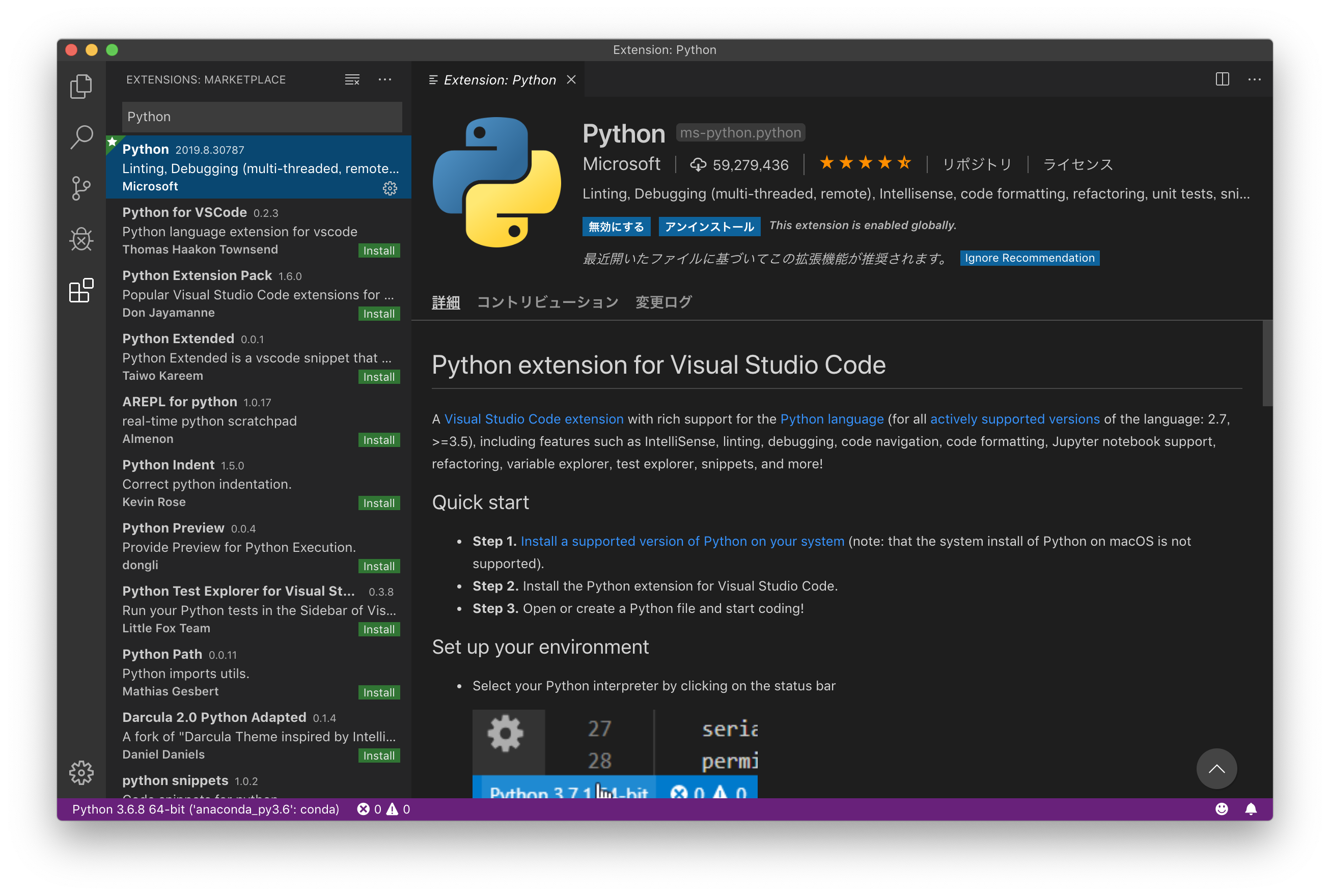Open the Manage gear in activity bar
Screen dimensions: 1330x896
click(80, 773)
